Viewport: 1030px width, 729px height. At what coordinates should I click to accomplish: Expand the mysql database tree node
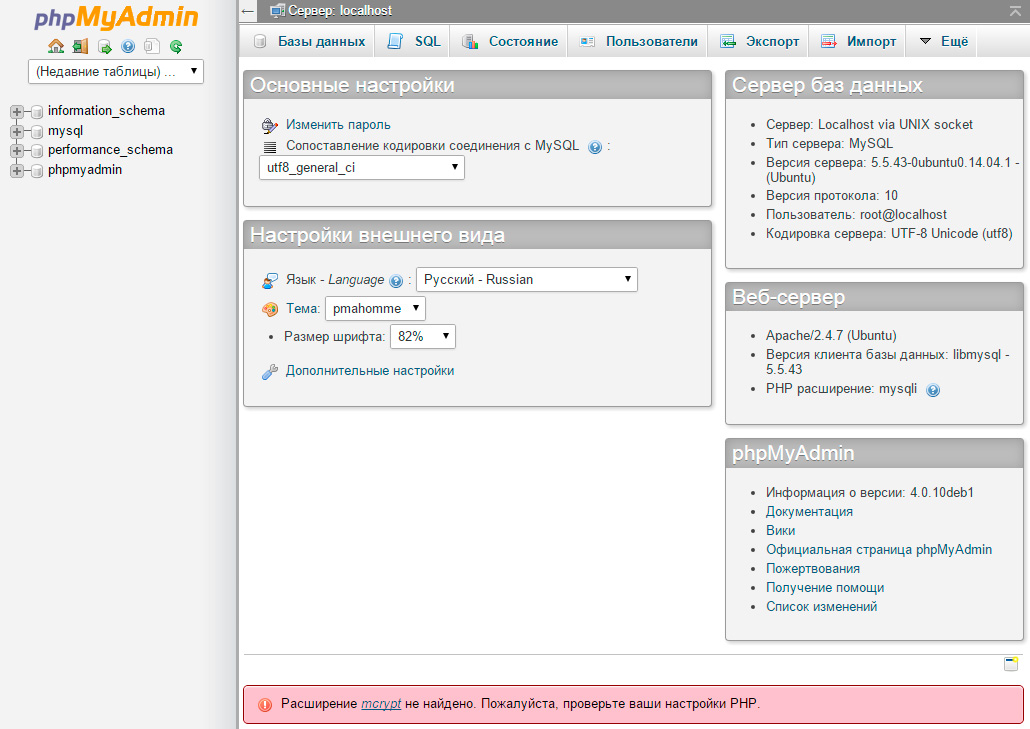[17, 131]
